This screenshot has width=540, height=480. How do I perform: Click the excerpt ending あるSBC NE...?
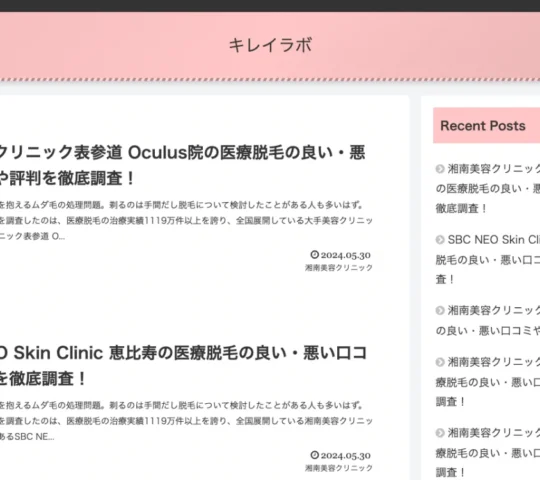(186, 421)
